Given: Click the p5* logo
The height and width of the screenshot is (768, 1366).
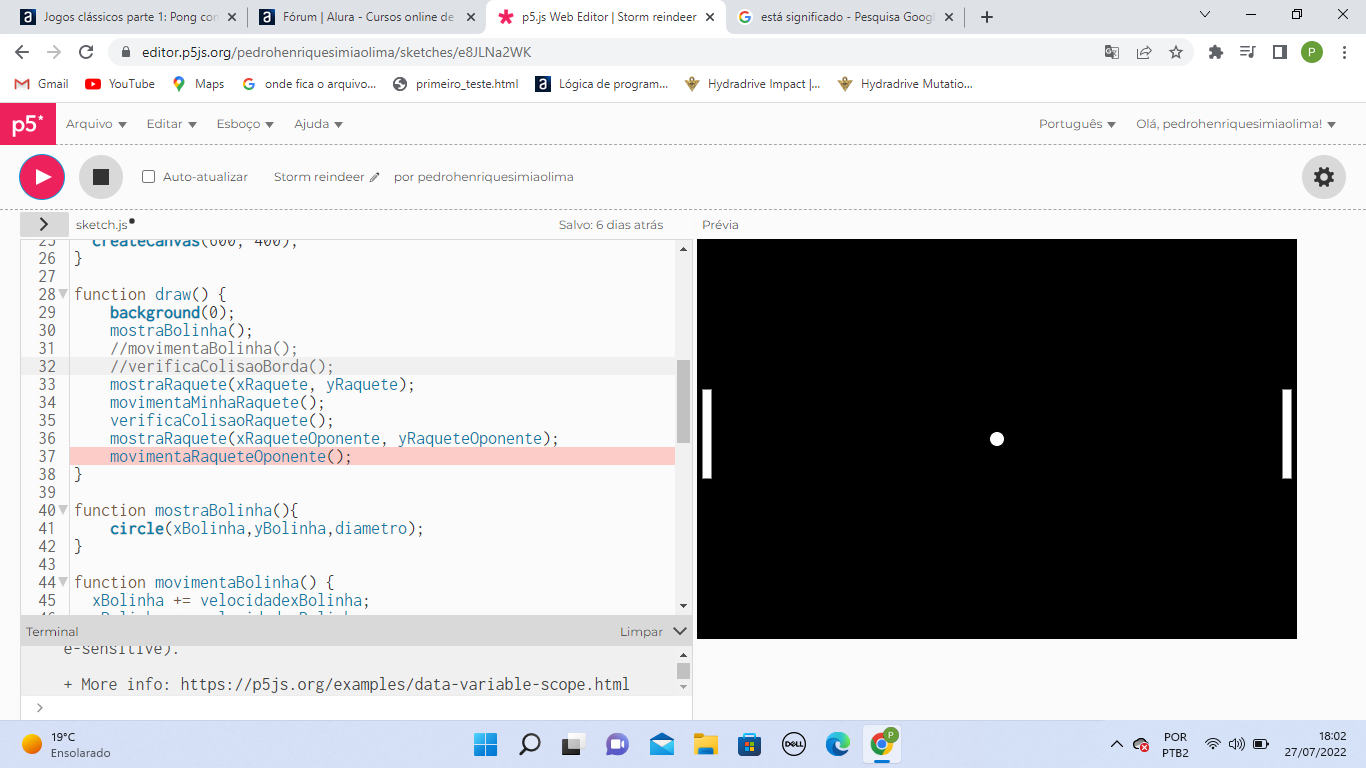Looking at the screenshot, I should tap(28, 124).
